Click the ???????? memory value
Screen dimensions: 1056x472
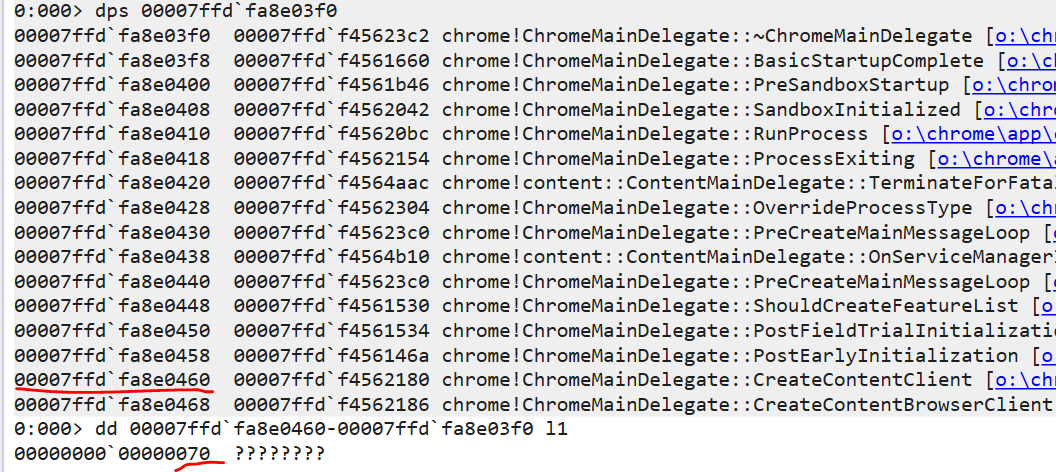point(280,454)
